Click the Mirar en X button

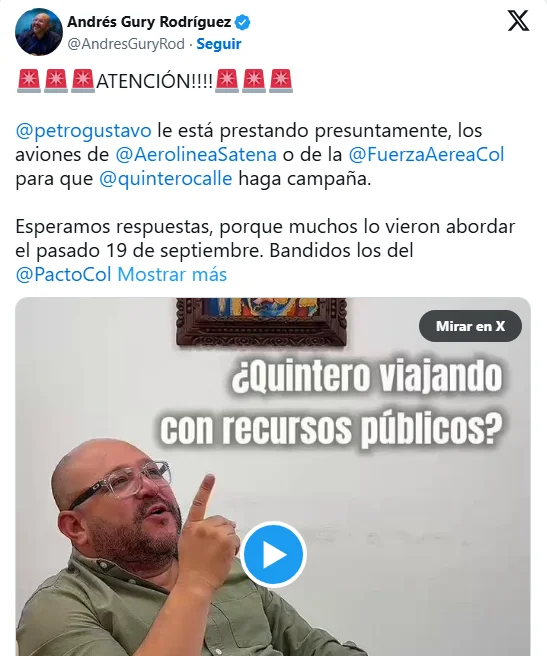click(x=470, y=326)
